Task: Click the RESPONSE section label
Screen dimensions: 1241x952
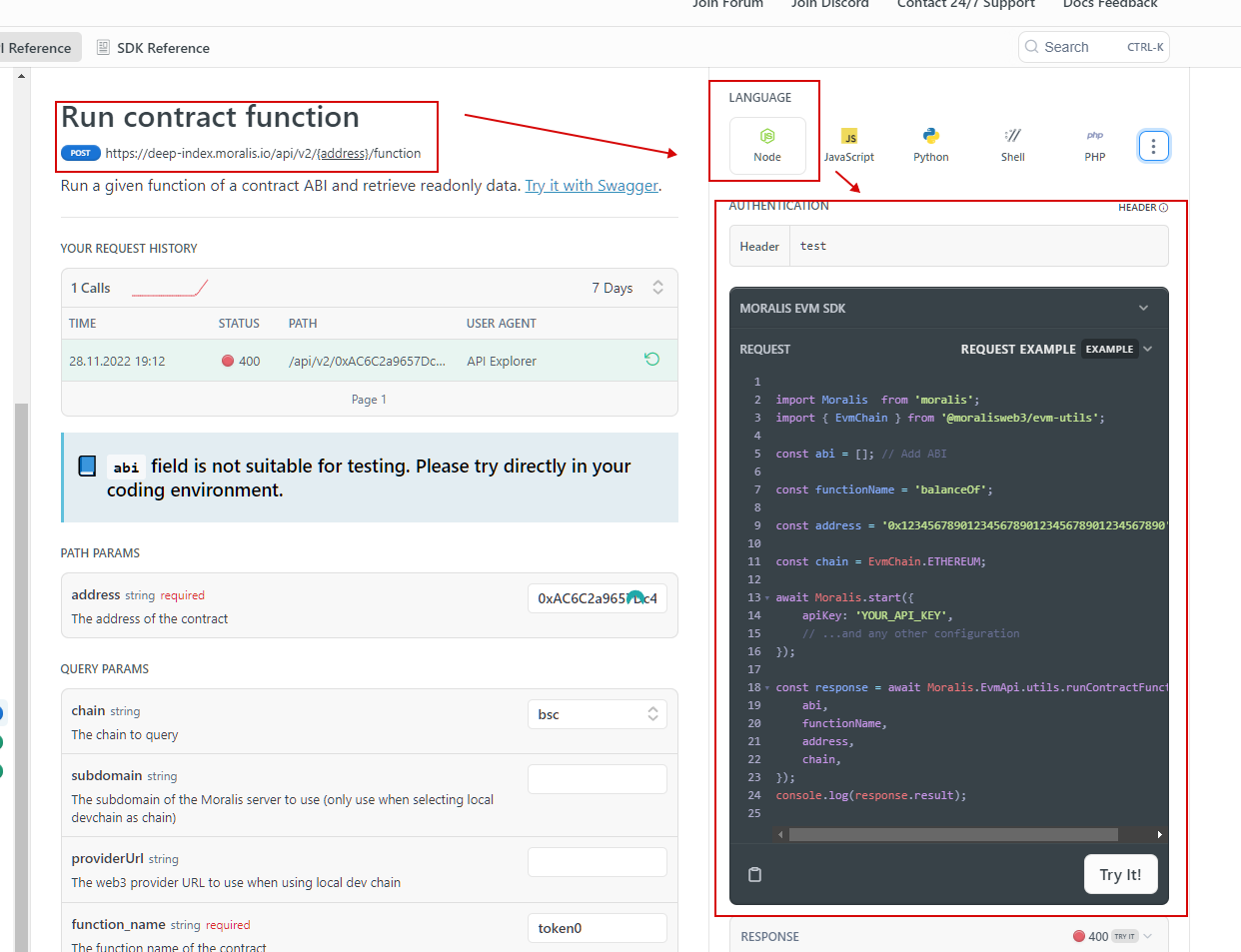Action: [770, 937]
